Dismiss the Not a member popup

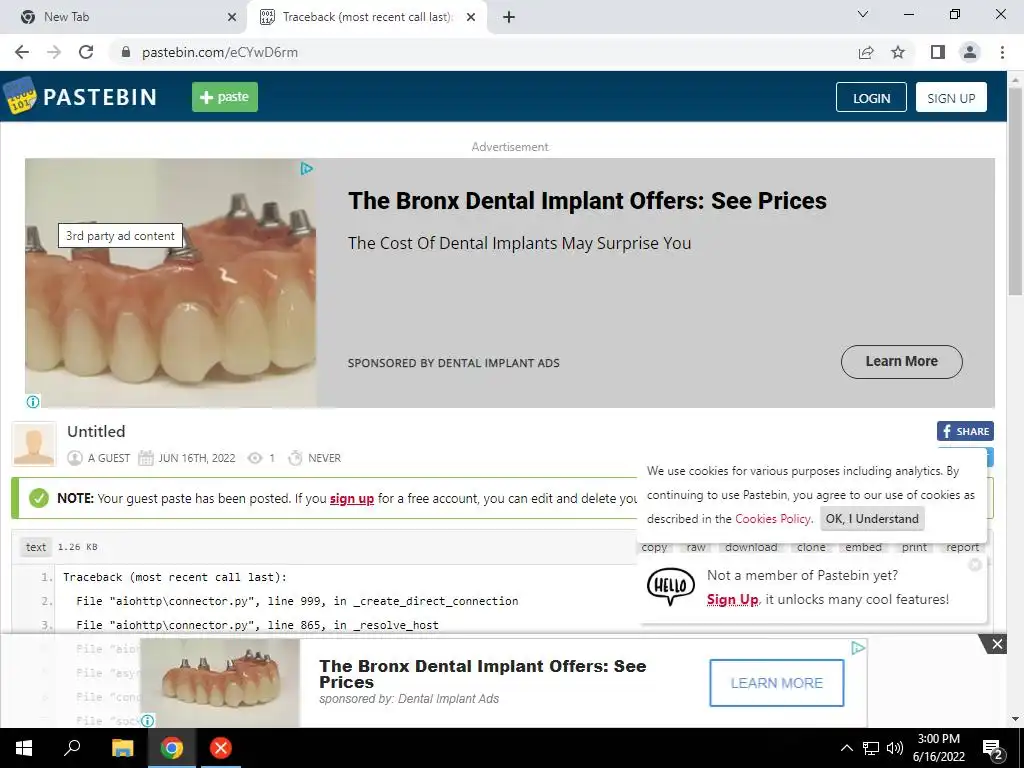pos(975,564)
